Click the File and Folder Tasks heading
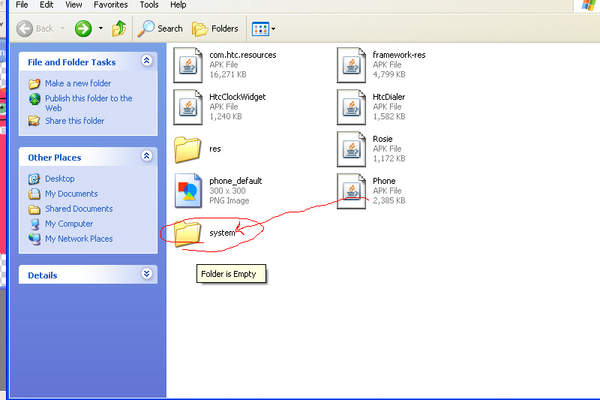Viewport: 600px width, 400px height. click(x=72, y=62)
